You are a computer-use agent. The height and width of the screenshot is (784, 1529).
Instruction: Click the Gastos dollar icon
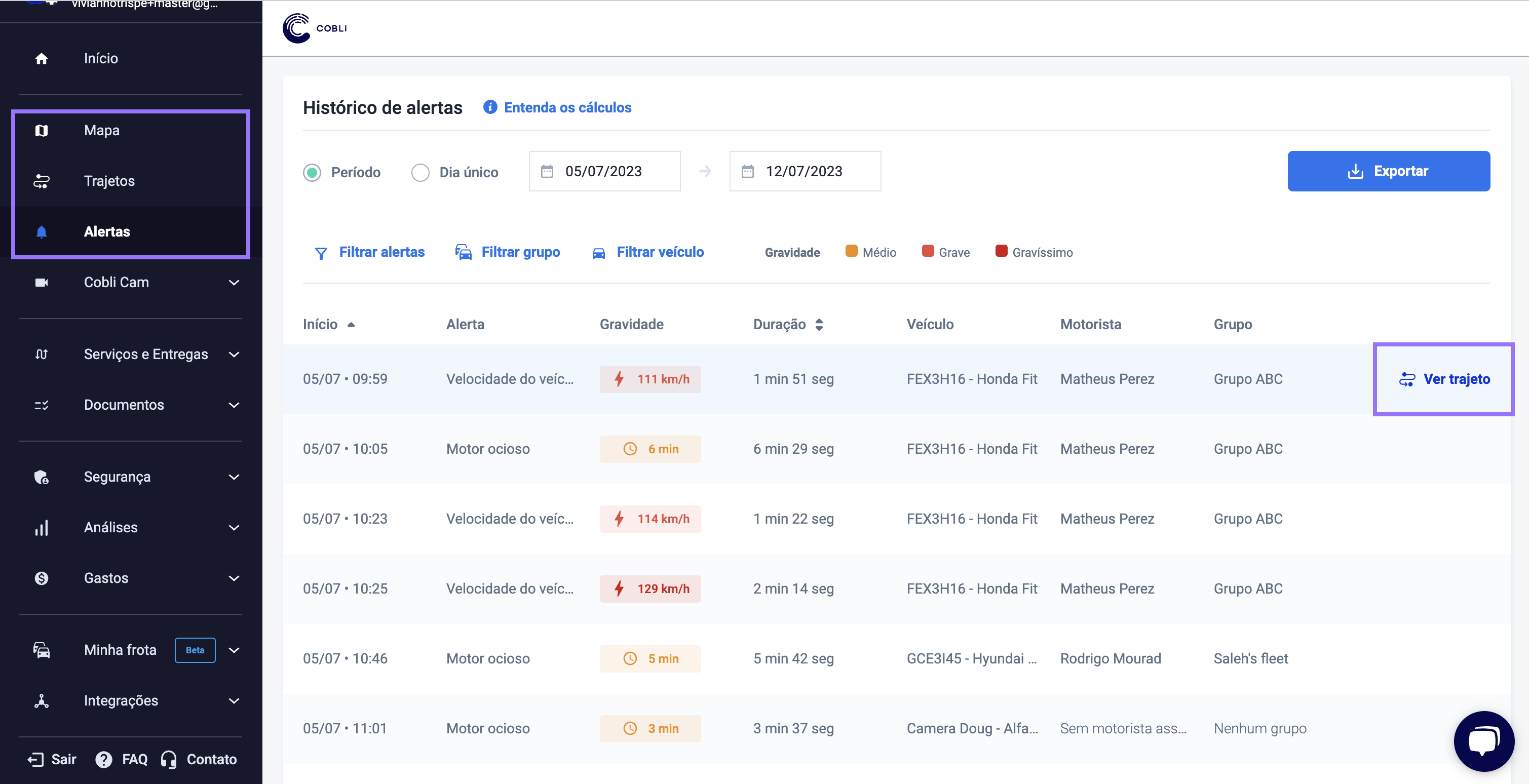[41, 579]
